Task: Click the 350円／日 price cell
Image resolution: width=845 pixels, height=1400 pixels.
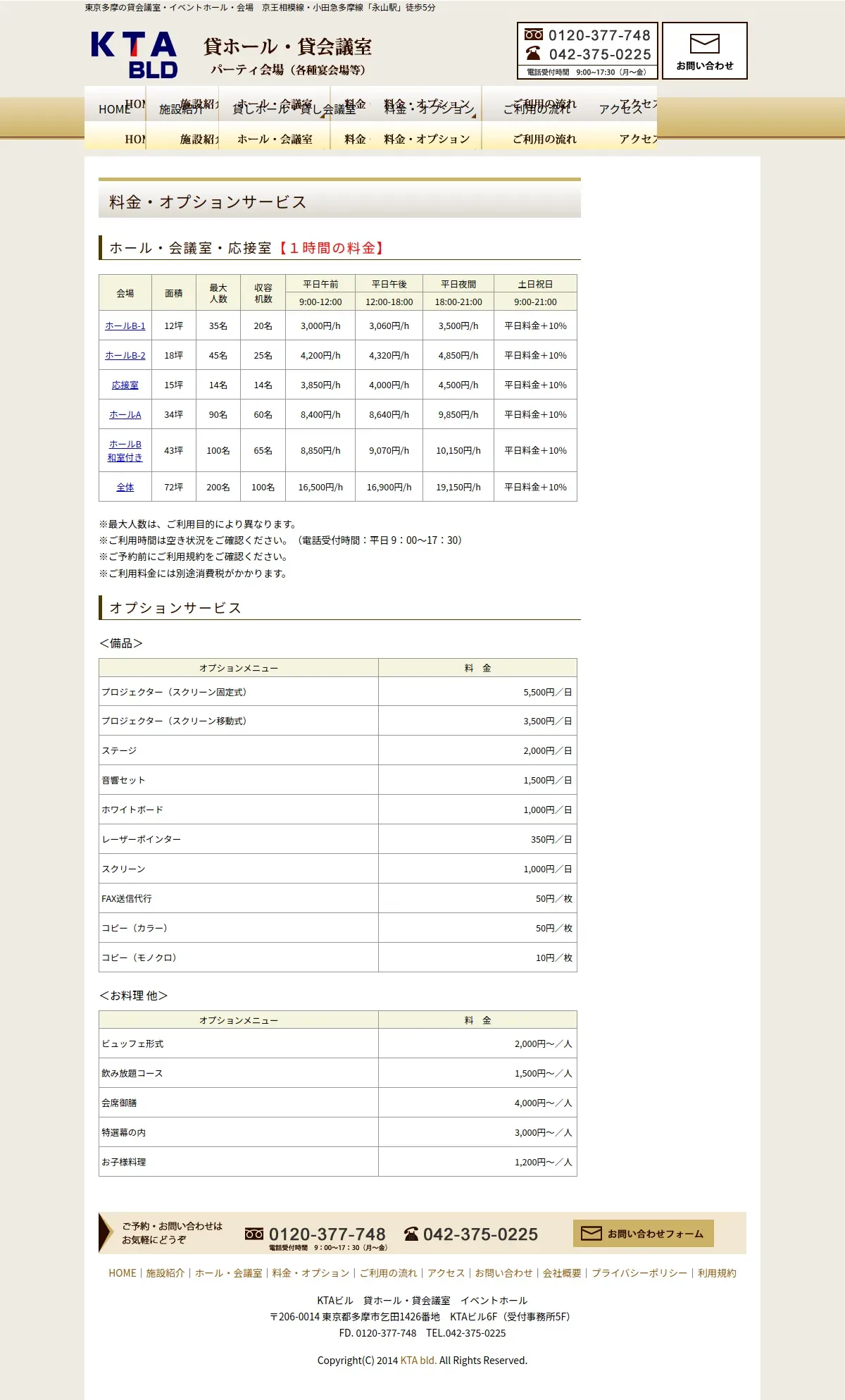Action: click(x=477, y=839)
